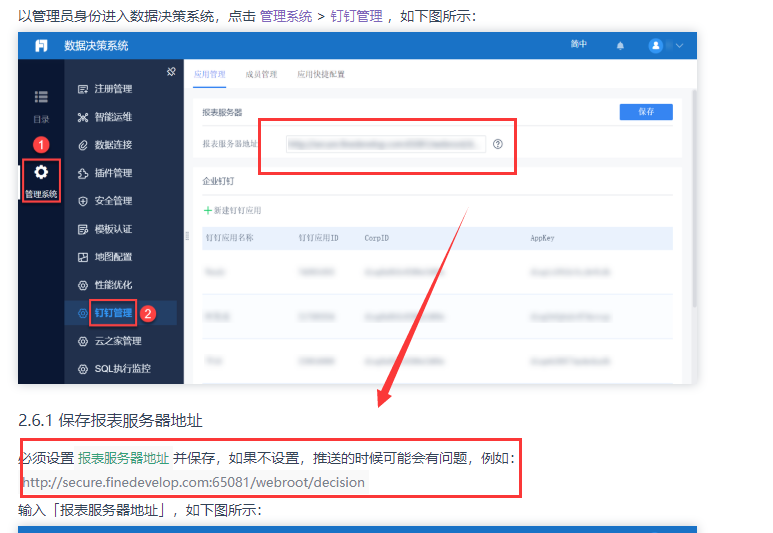Click the FineReport logo in header
773x533 pixels.
41,46
